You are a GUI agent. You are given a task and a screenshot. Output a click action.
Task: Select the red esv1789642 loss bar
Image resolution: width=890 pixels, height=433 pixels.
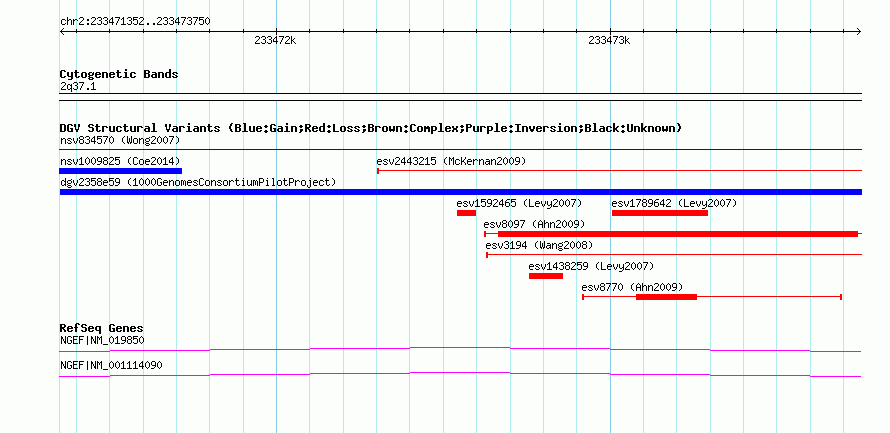(x=660, y=213)
